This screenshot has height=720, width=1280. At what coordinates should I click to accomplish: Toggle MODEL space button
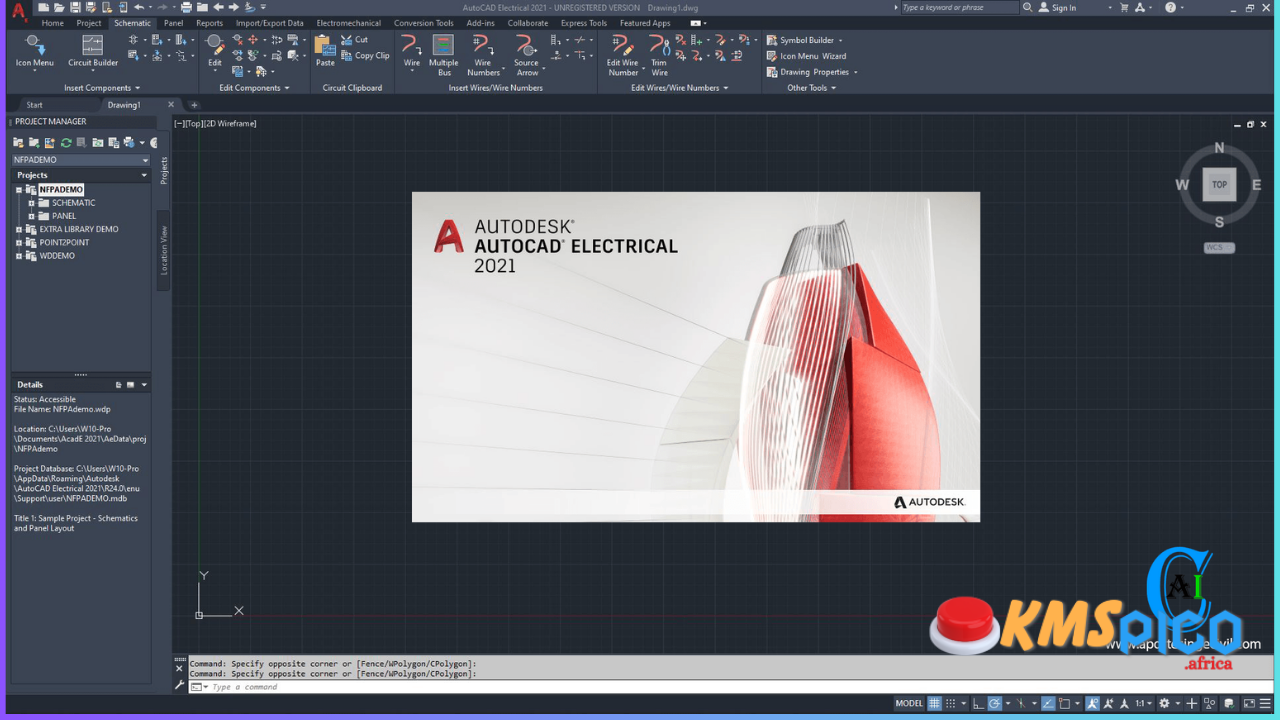click(x=909, y=703)
